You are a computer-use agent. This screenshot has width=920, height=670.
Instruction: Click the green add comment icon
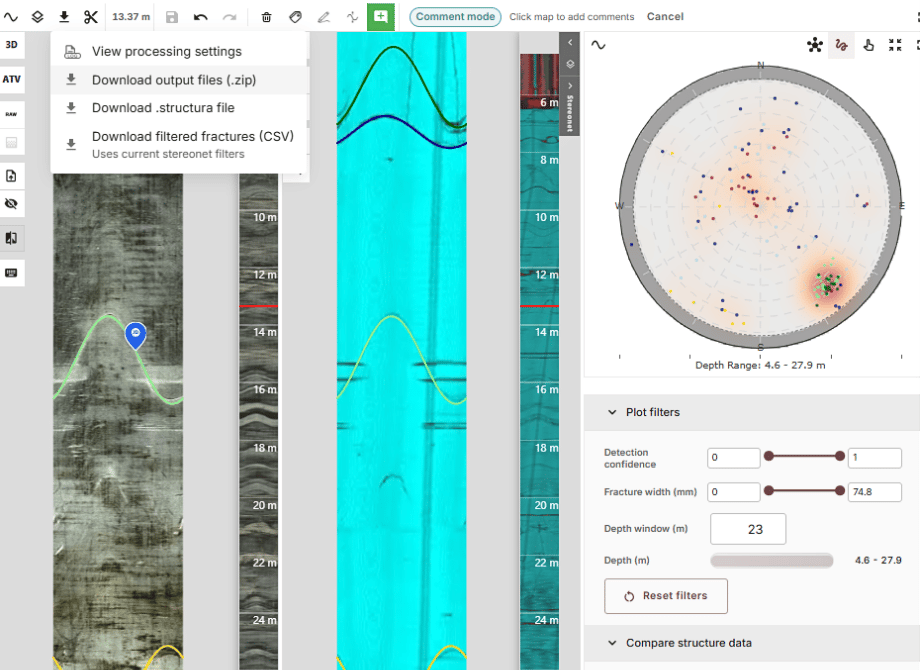pyautogui.click(x=381, y=16)
